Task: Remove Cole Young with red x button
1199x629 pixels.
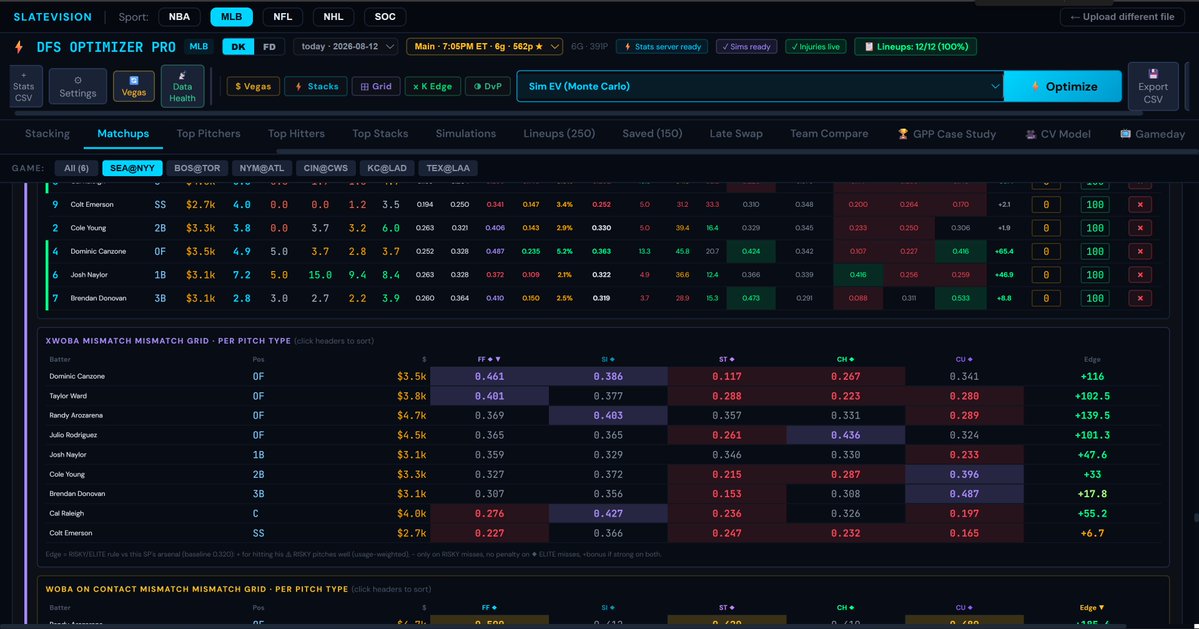Action: point(1139,228)
